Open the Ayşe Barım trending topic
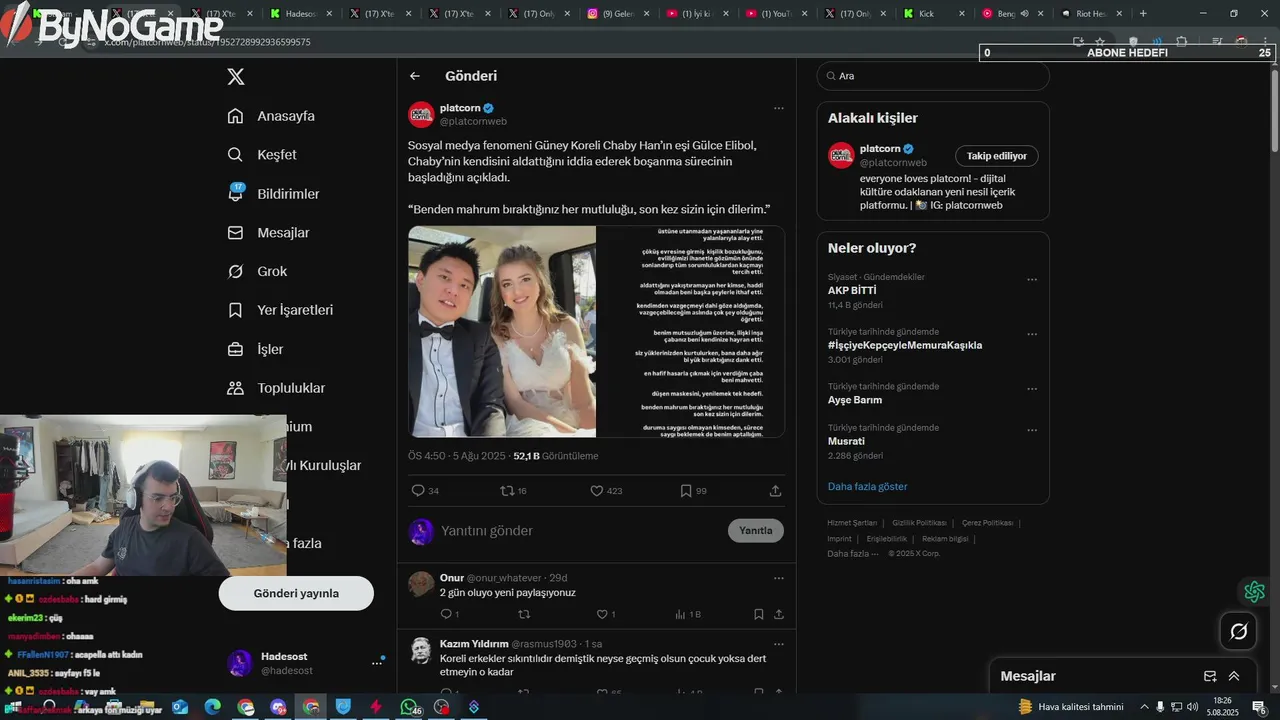This screenshot has width=1280, height=720. [x=855, y=400]
